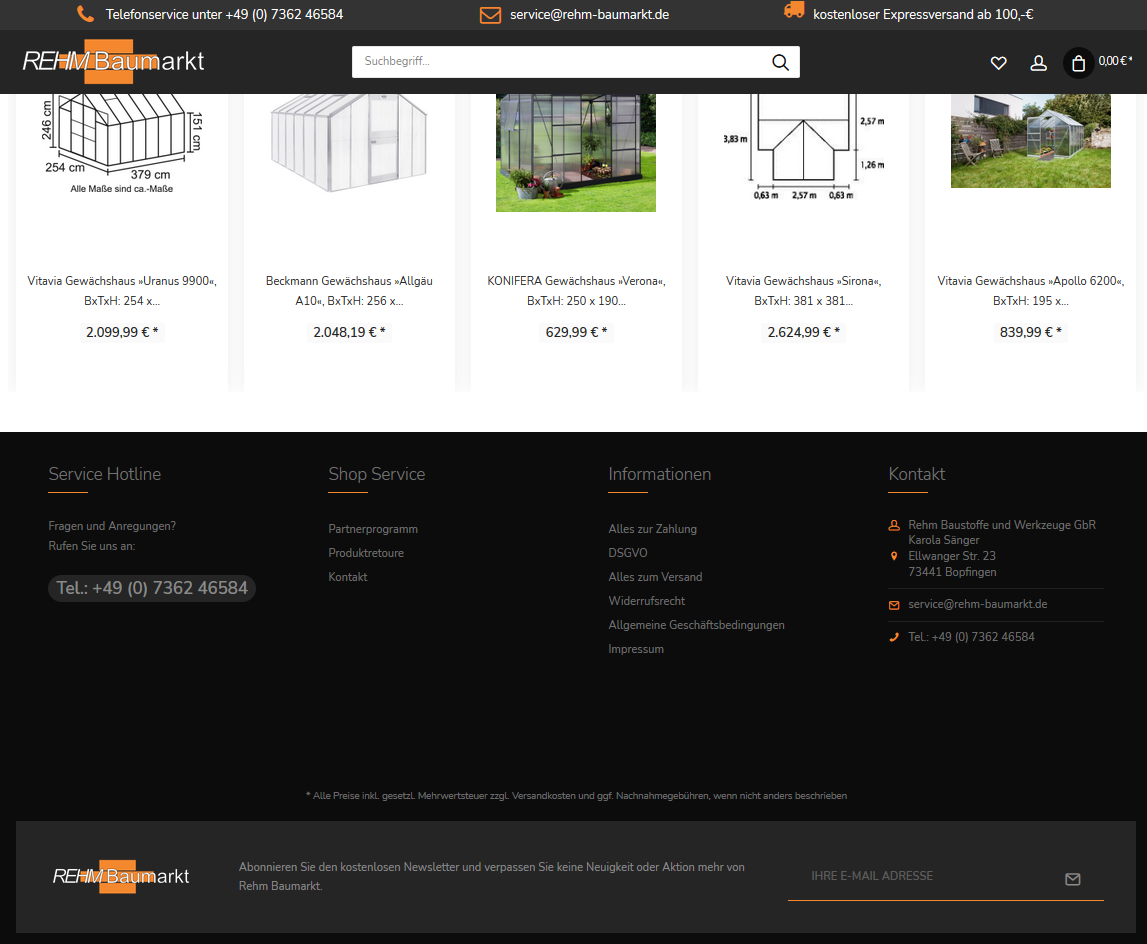Open the Produktretoure footer link
1147x944 pixels.
click(x=366, y=553)
